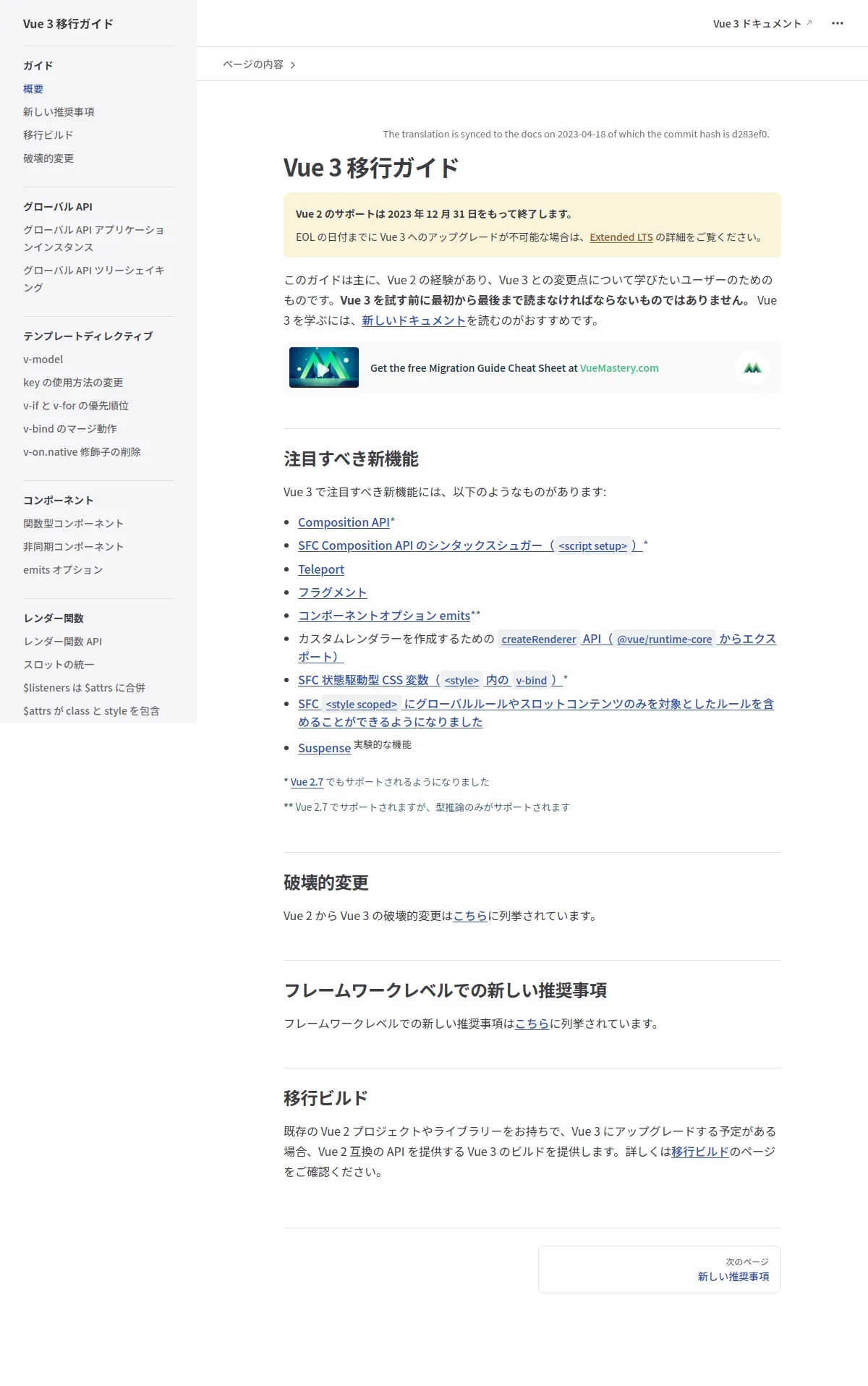
Task: Go to v-model sidebar page
Action: (43, 360)
